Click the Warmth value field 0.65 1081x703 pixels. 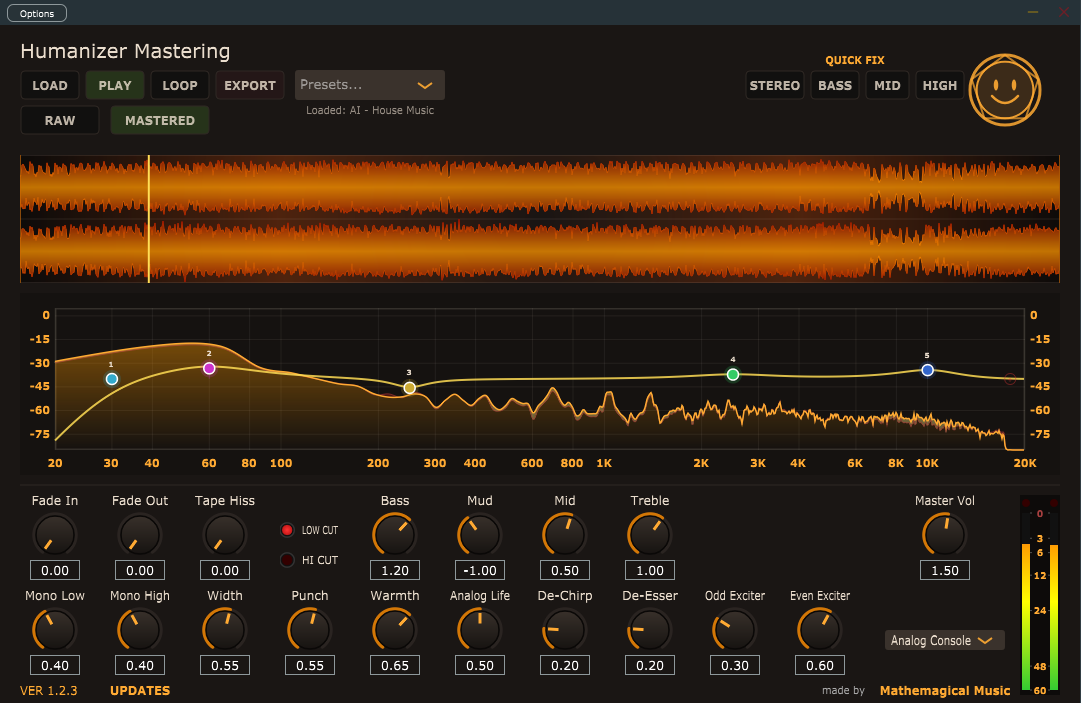(395, 665)
